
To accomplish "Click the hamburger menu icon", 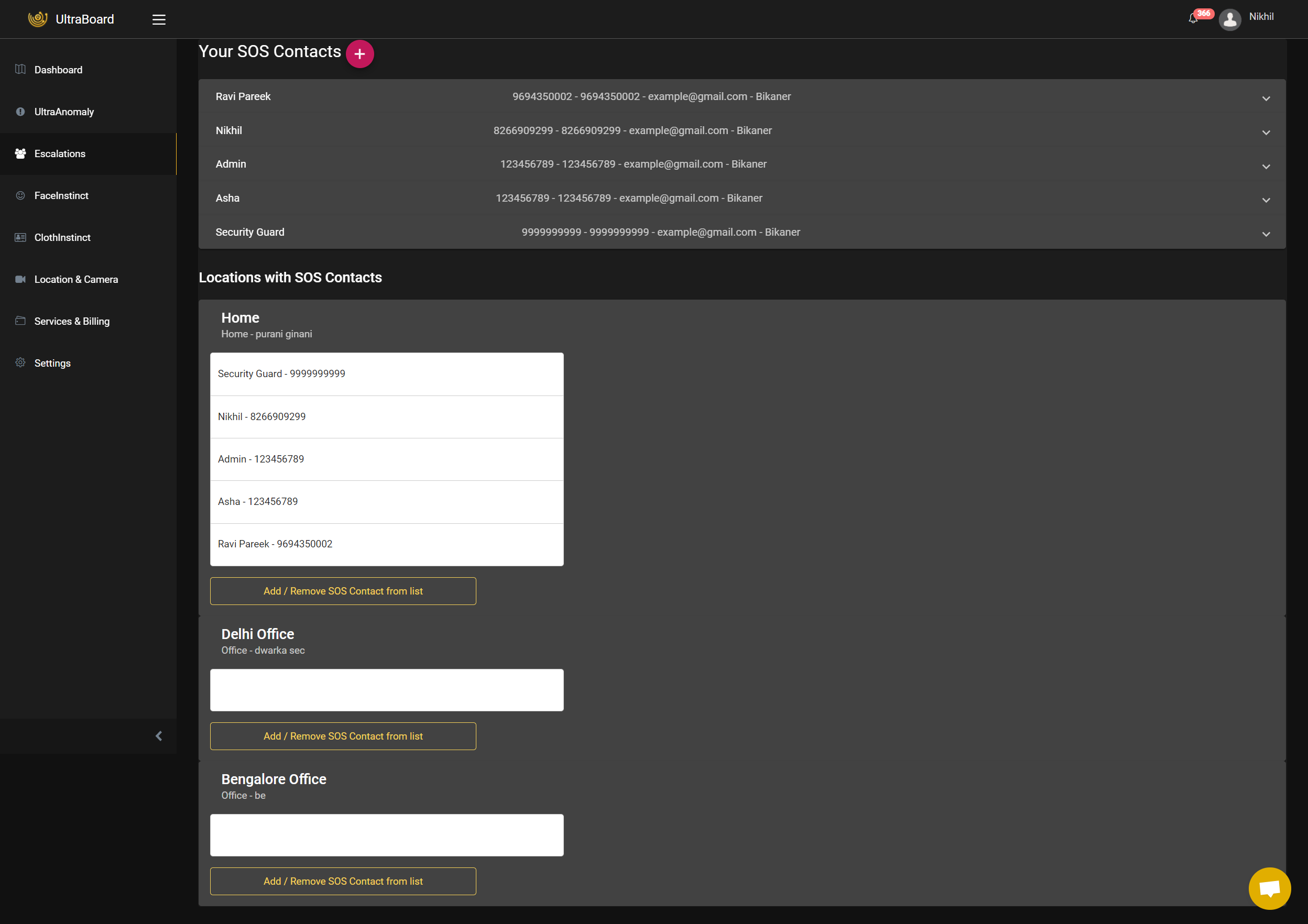I will [159, 19].
